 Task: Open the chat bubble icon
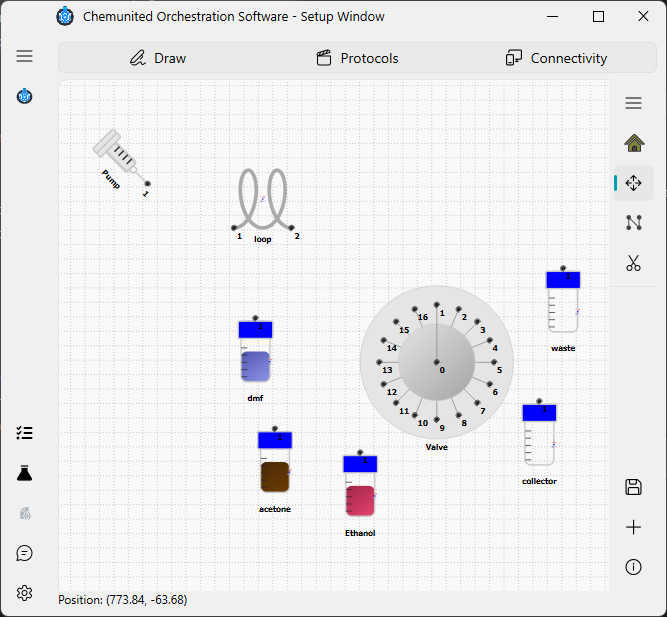pos(24,553)
